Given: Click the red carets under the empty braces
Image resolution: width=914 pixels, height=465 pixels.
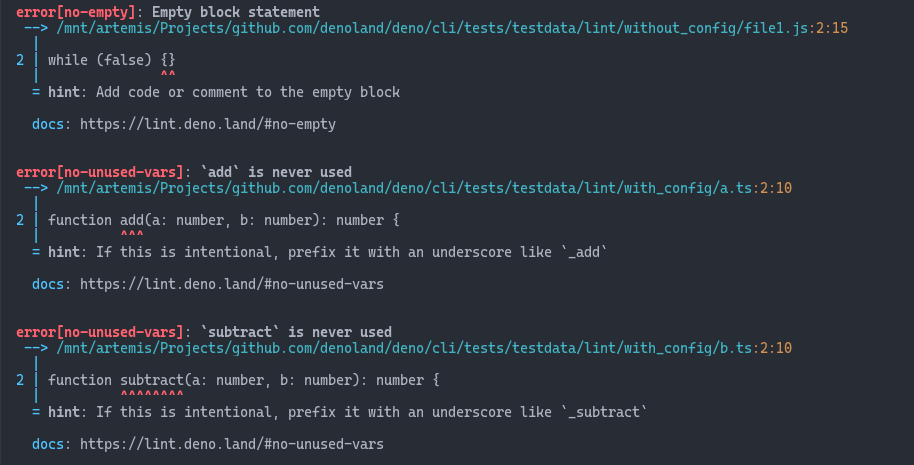Looking at the screenshot, I should [168, 75].
